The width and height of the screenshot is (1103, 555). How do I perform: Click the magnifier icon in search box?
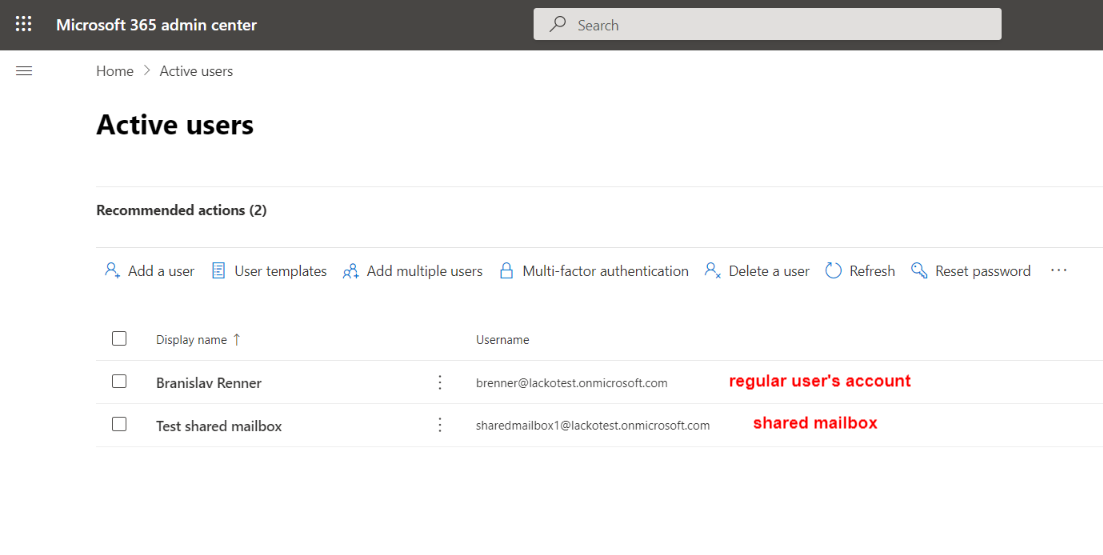click(x=558, y=24)
